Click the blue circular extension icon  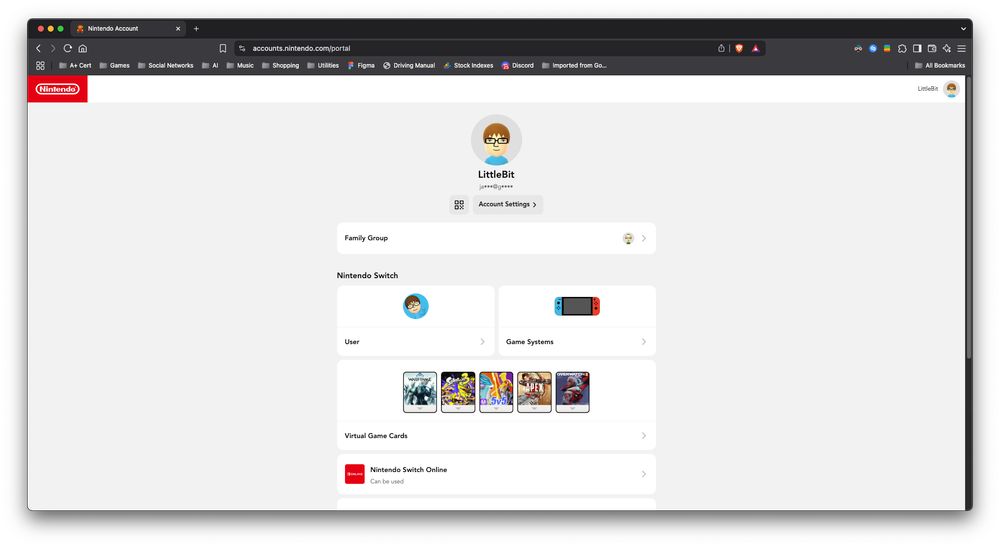coord(872,48)
